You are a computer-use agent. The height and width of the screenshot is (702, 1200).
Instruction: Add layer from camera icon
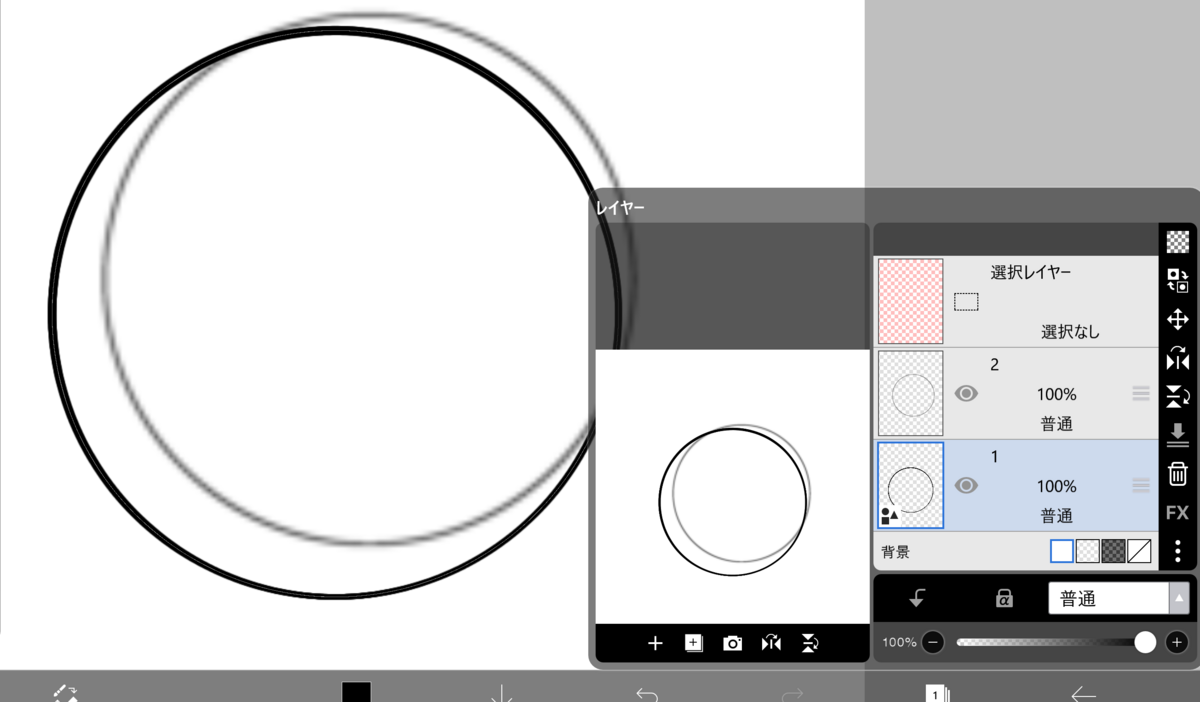click(x=733, y=643)
